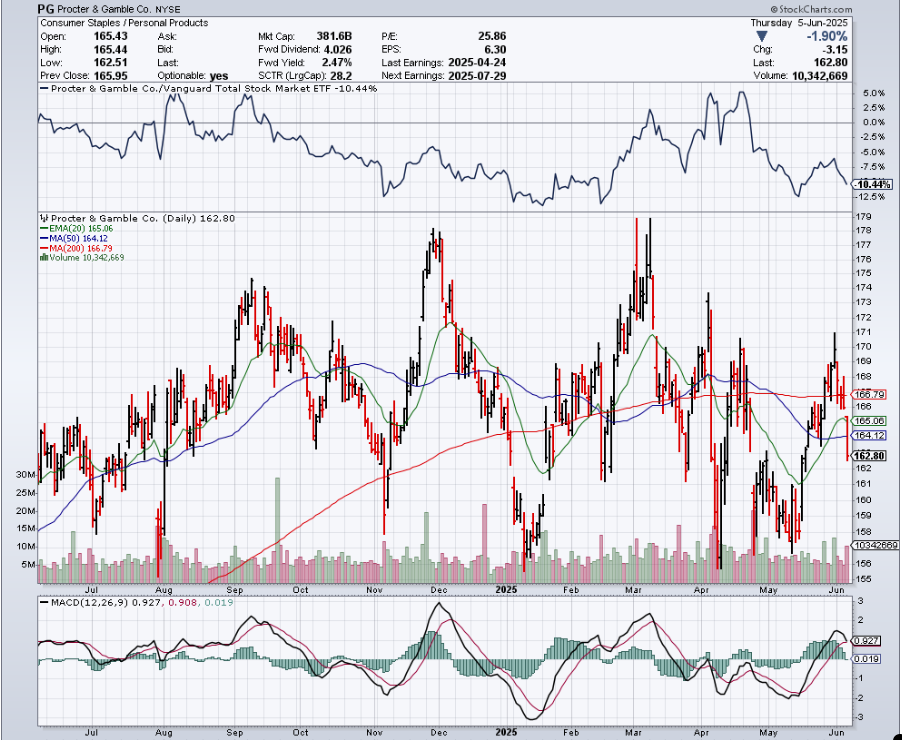The image size is (902, 740).
Task: Select the EPS value 6.30
Action: [x=496, y=49]
